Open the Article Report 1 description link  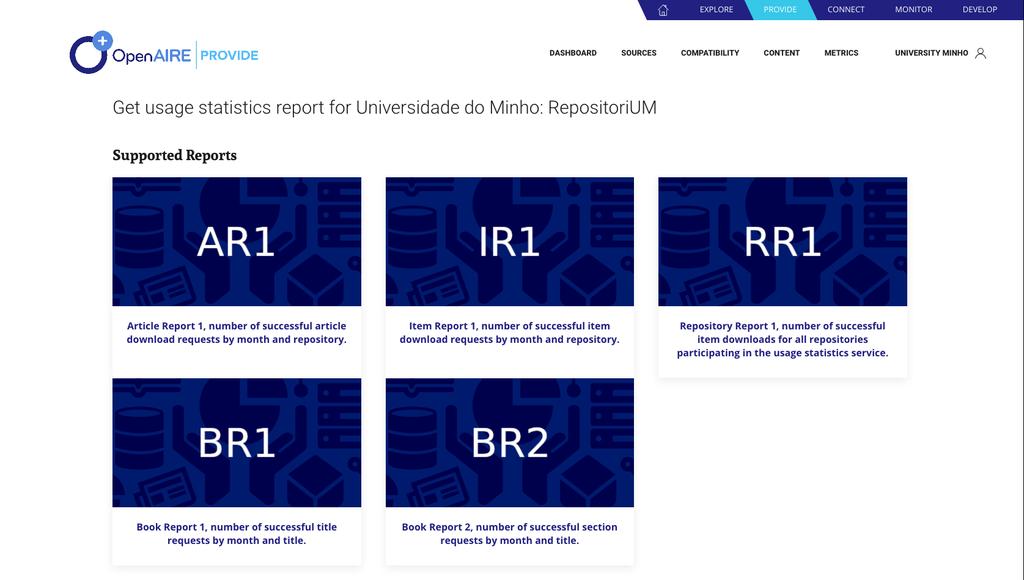[236, 332]
